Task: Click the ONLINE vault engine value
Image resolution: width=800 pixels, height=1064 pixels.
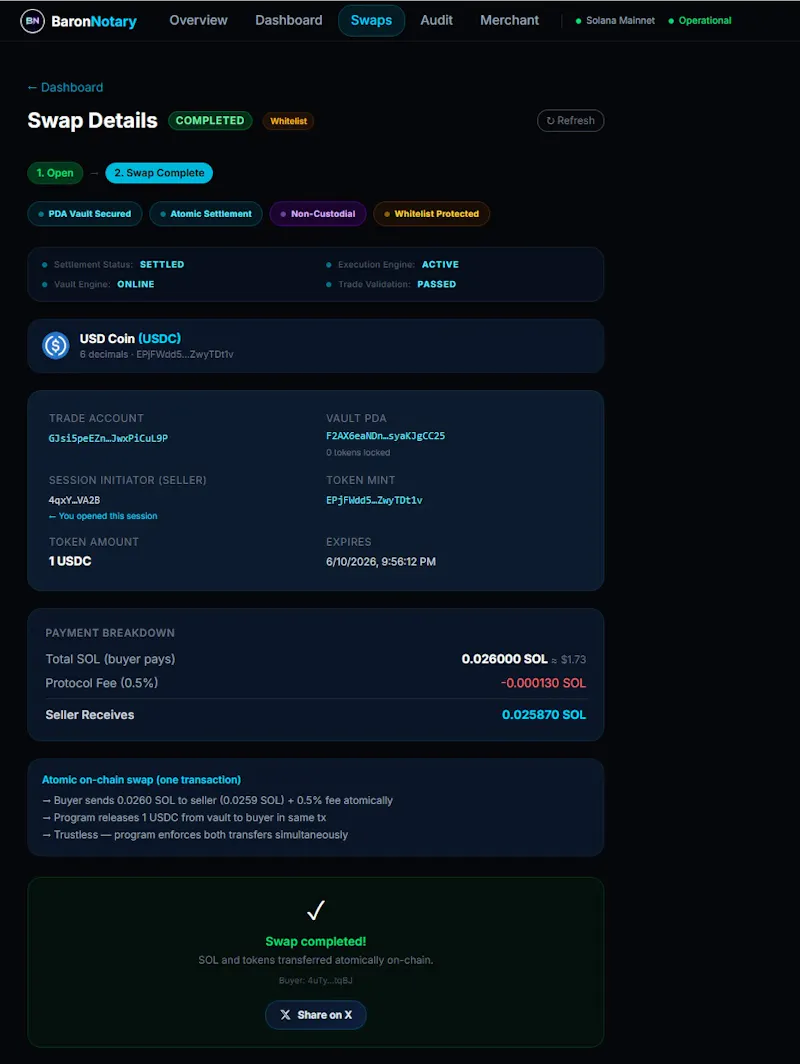Action: [136, 284]
